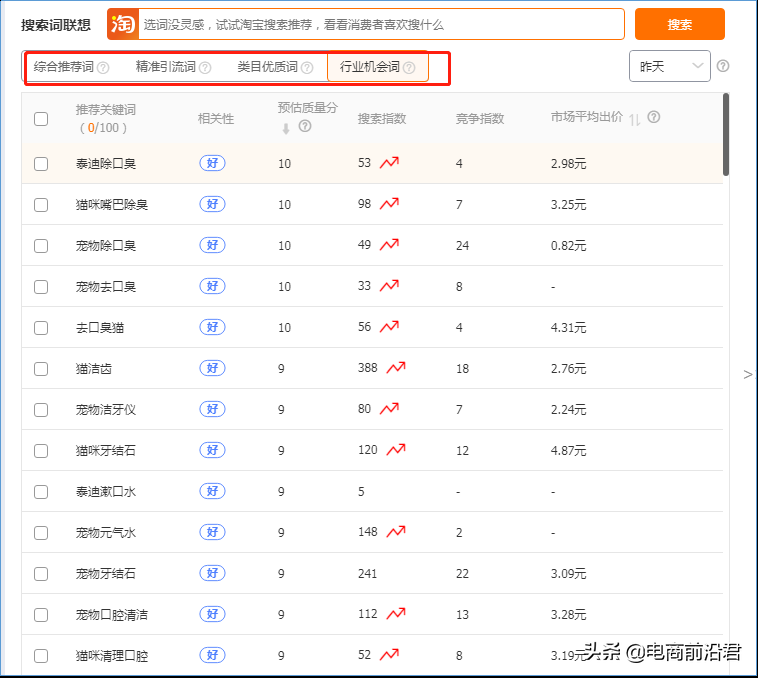The width and height of the screenshot is (758, 678).
Task: Click the keyword 泰迪漱口水
Action: (x=105, y=492)
